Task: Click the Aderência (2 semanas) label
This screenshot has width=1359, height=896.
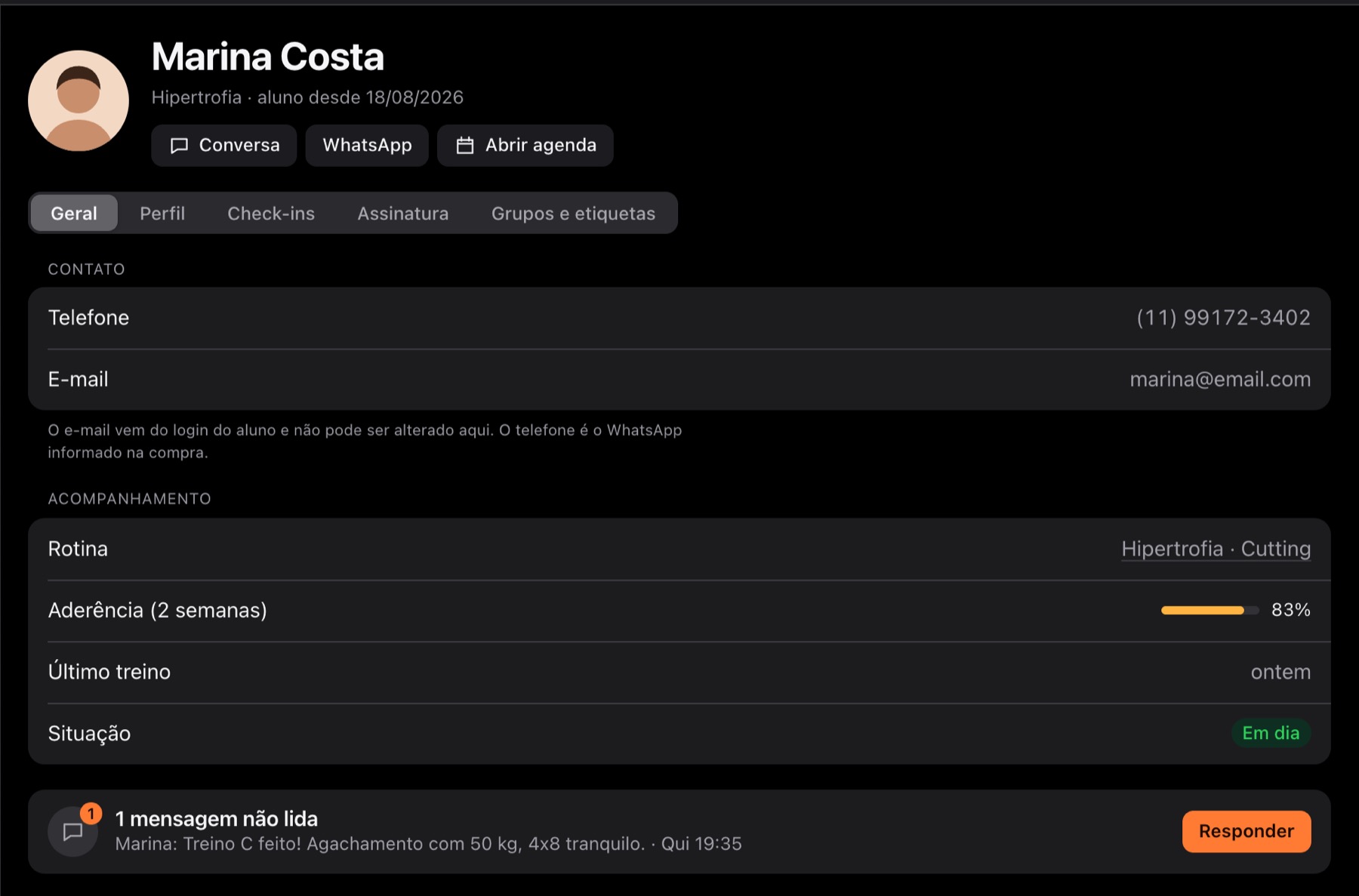Action: coord(157,610)
